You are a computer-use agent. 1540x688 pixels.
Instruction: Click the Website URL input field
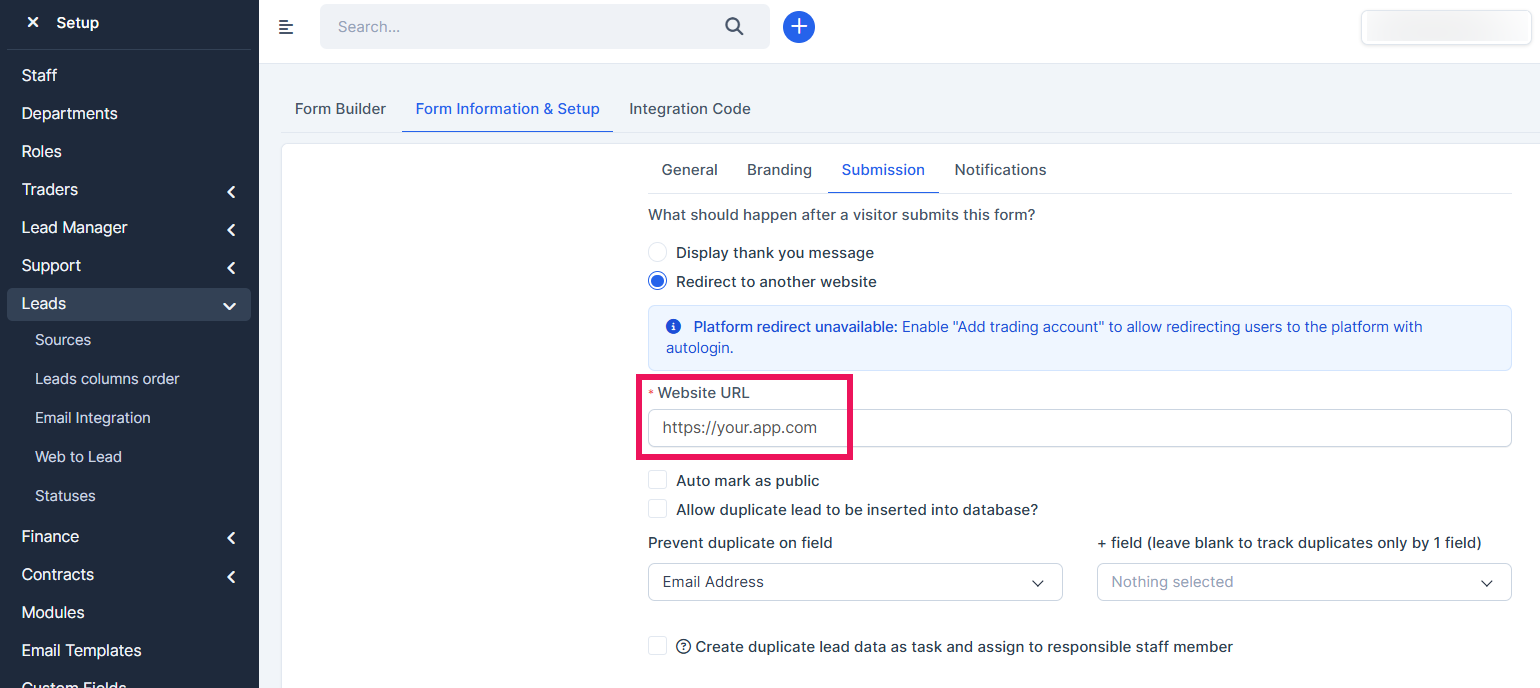point(1079,428)
